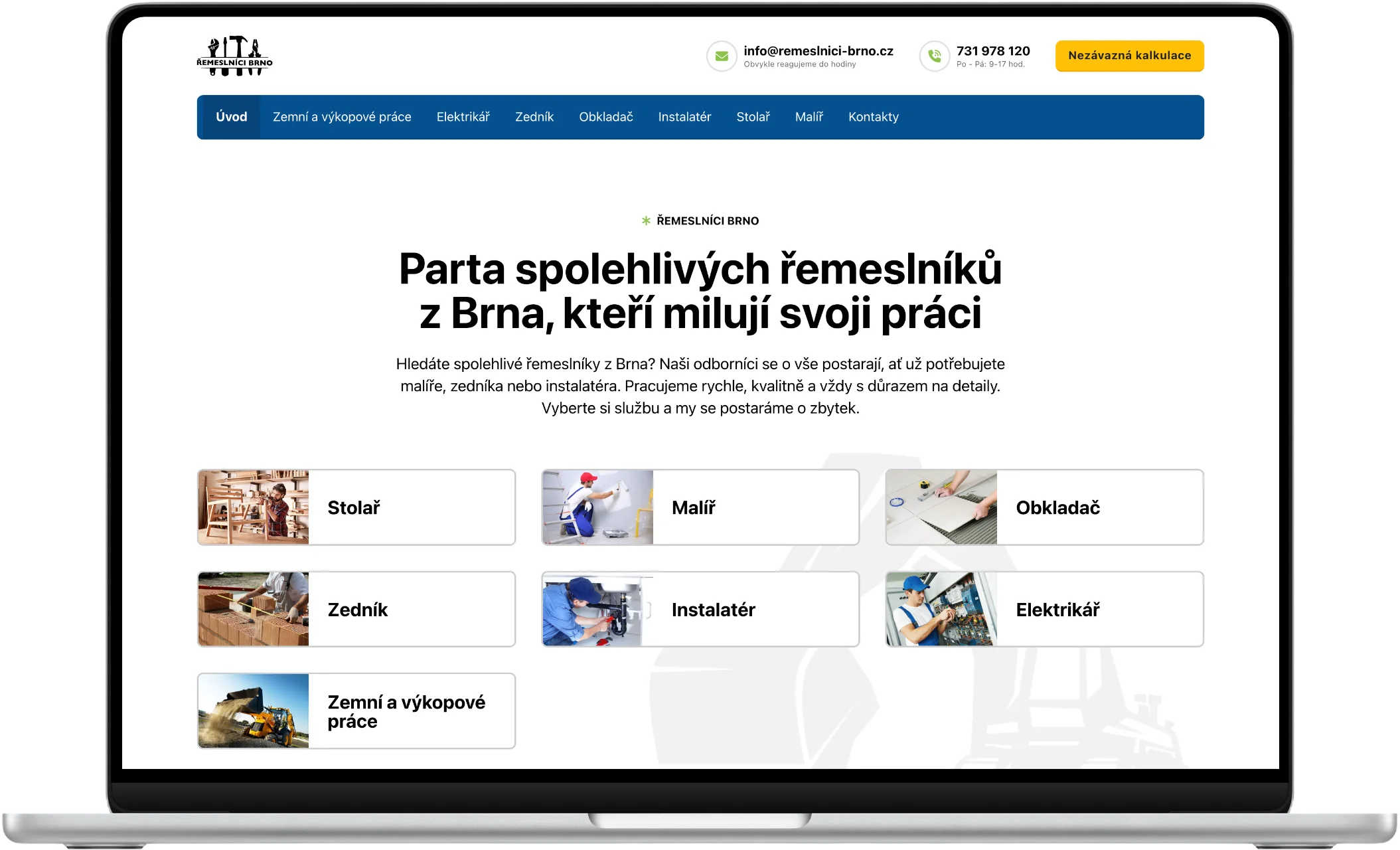The width and height of the screenshot is (1400, 850).
Task: Click the Řemeslníci Brno logo
Action: [x=234, y=56]
